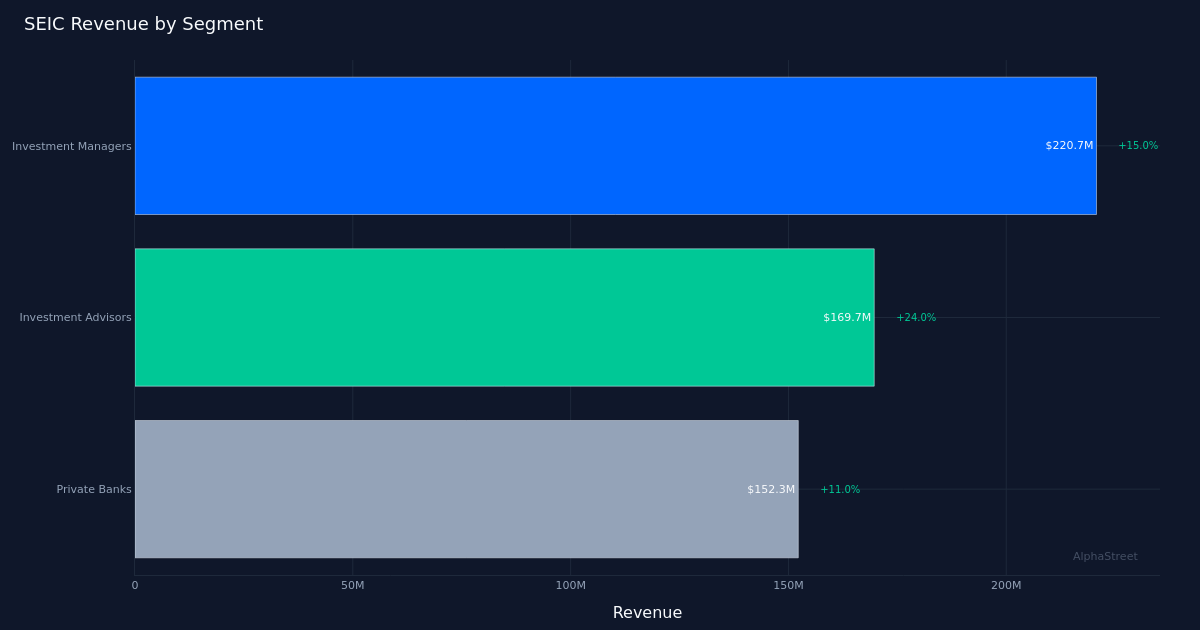This screenshot has width=1200, height=630.
Task: Click the $220.7M value label
Action: [1067, 145]
